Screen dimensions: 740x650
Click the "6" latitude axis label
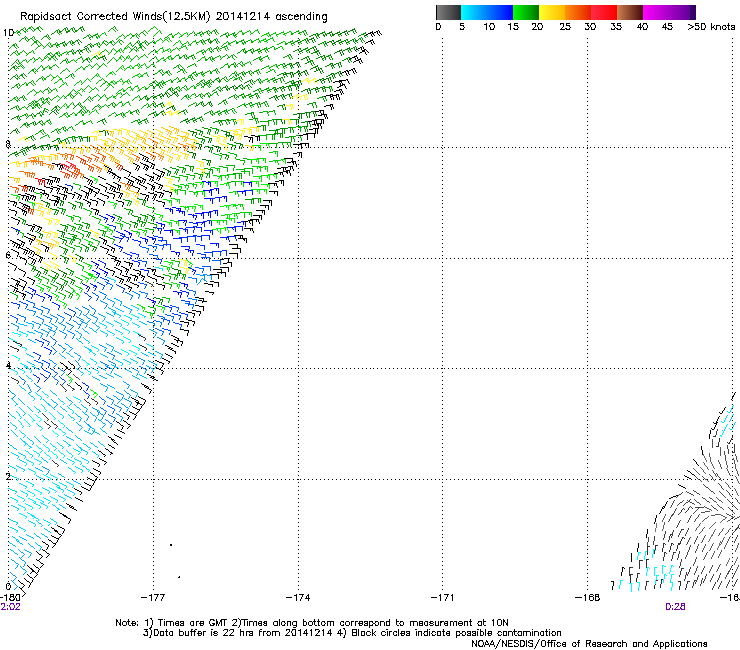point(8,255)
